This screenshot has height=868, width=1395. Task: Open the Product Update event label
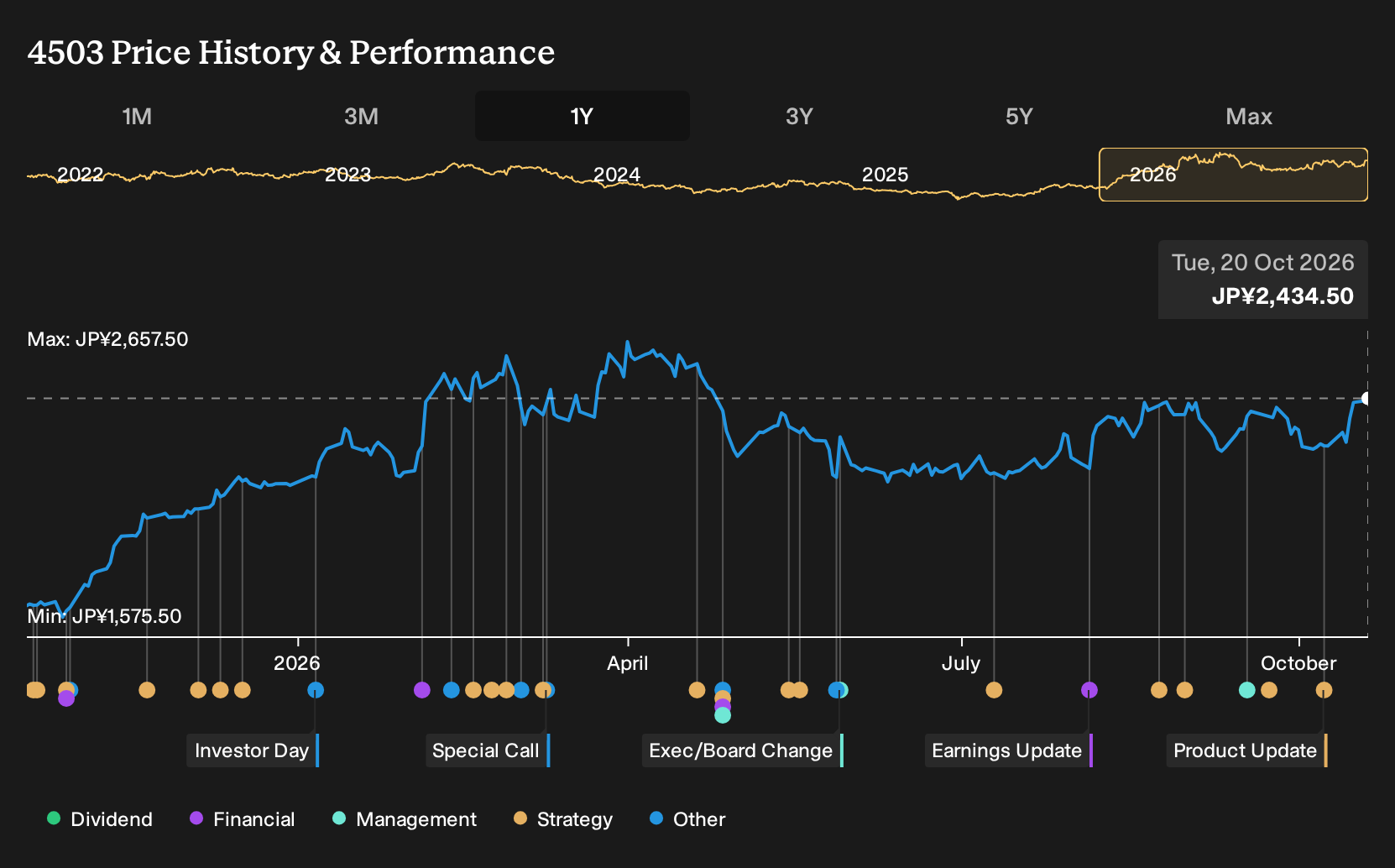pos(1246,750)
